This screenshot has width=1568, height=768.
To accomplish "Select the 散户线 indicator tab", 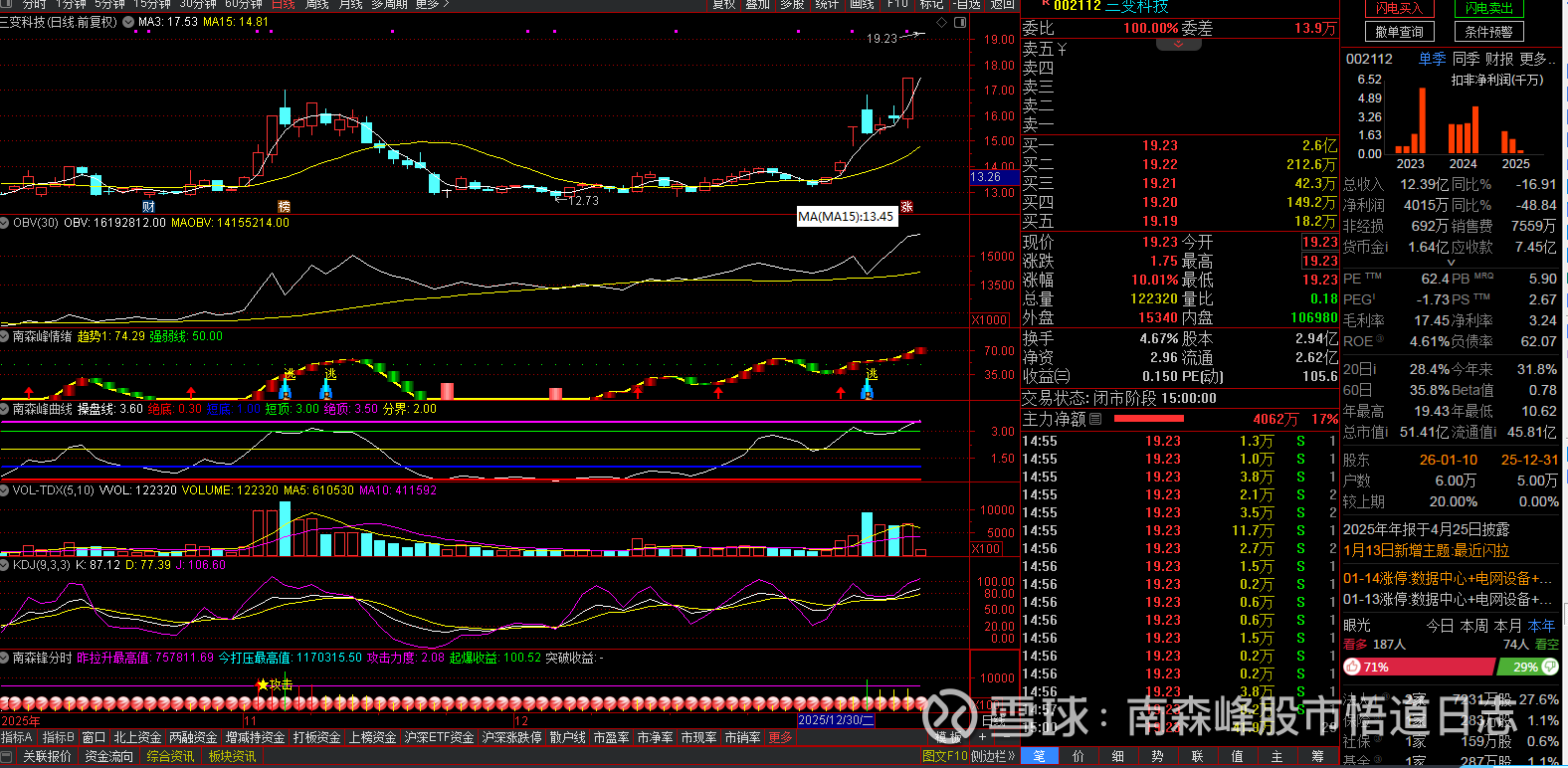I will coord(567,737).
